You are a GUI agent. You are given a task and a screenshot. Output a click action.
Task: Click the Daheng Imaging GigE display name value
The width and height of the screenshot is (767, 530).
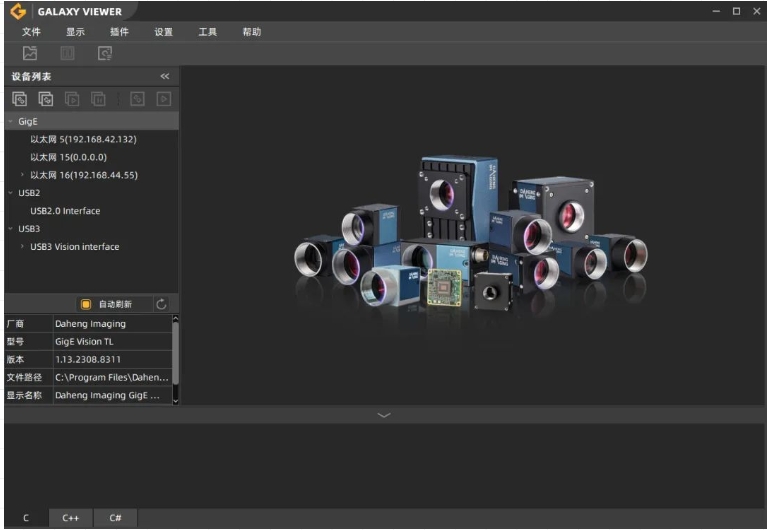click(107, 395)
